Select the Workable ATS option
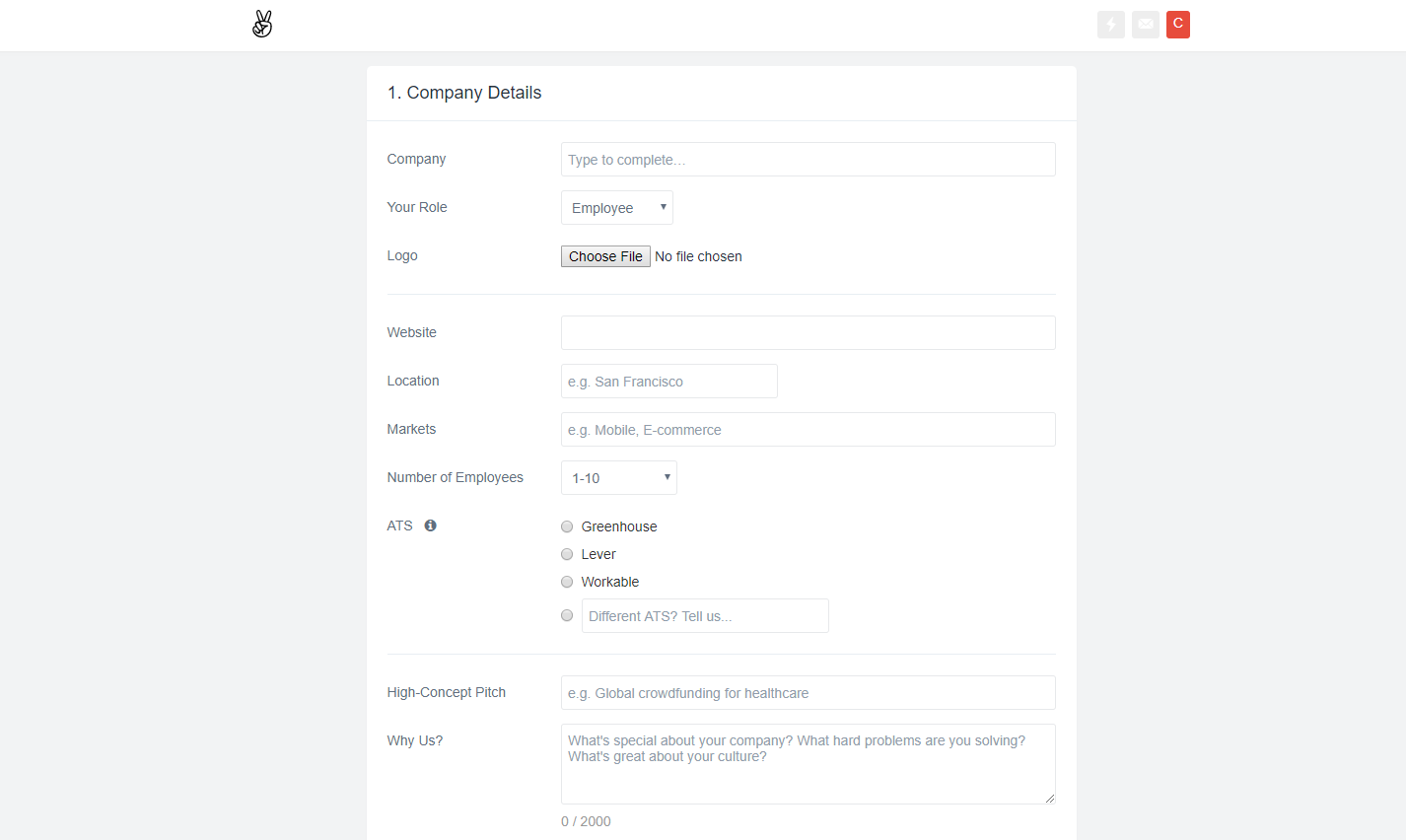Image resolution: width=1406 pixels, height=840 pixels. (567, 582)
